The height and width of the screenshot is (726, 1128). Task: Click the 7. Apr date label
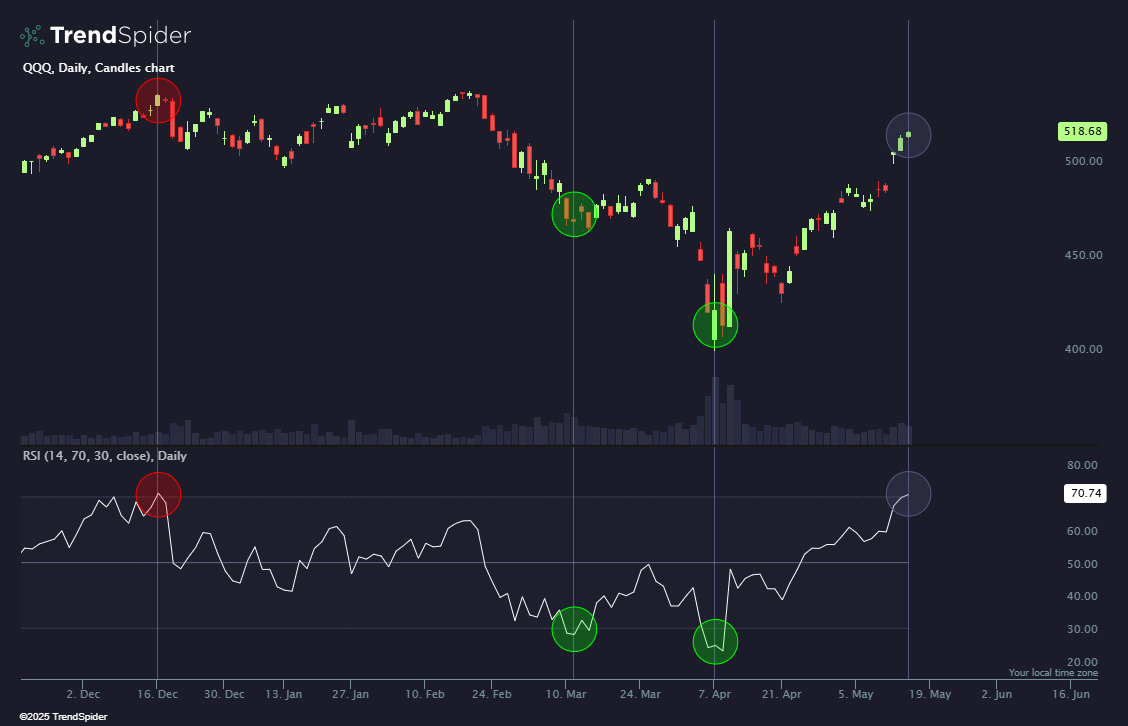(714, 694)
